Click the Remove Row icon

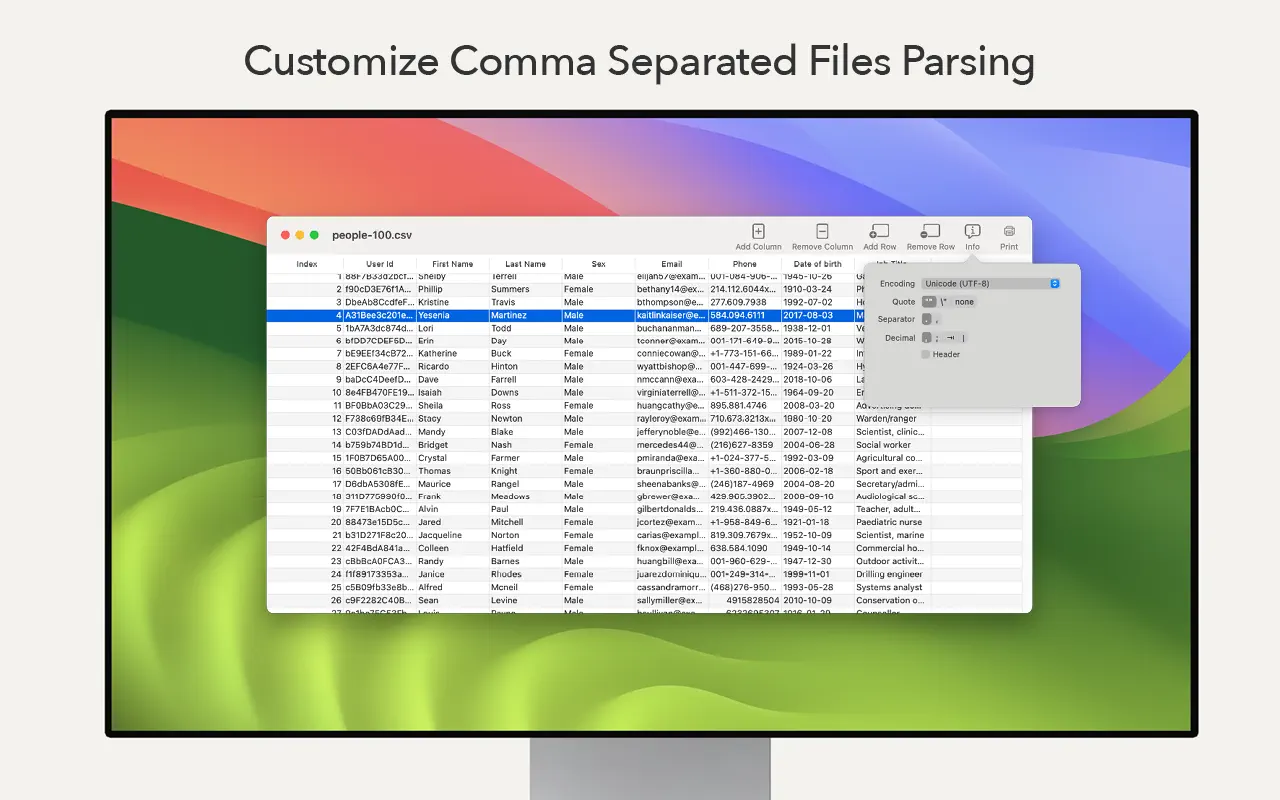point(929,231)
